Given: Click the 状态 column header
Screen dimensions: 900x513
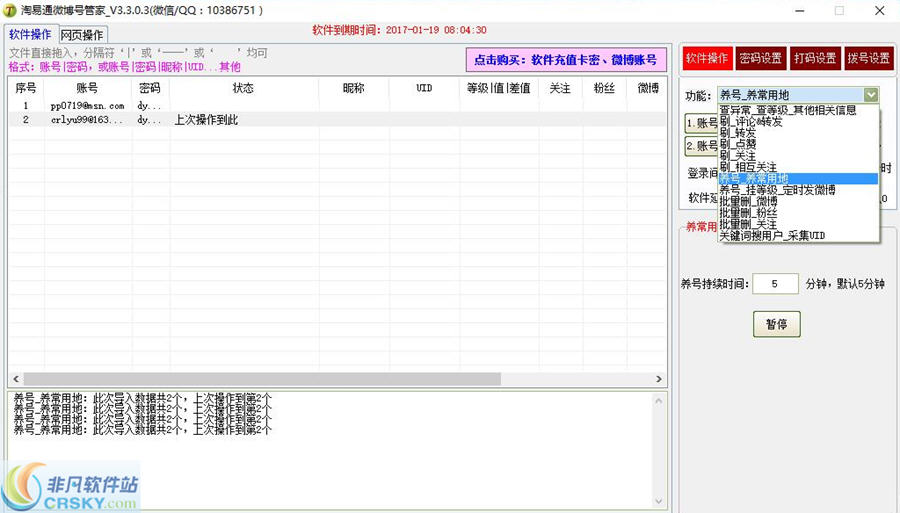Looking at the screenshot, I should pyautogui.click(x=243, y=88).
